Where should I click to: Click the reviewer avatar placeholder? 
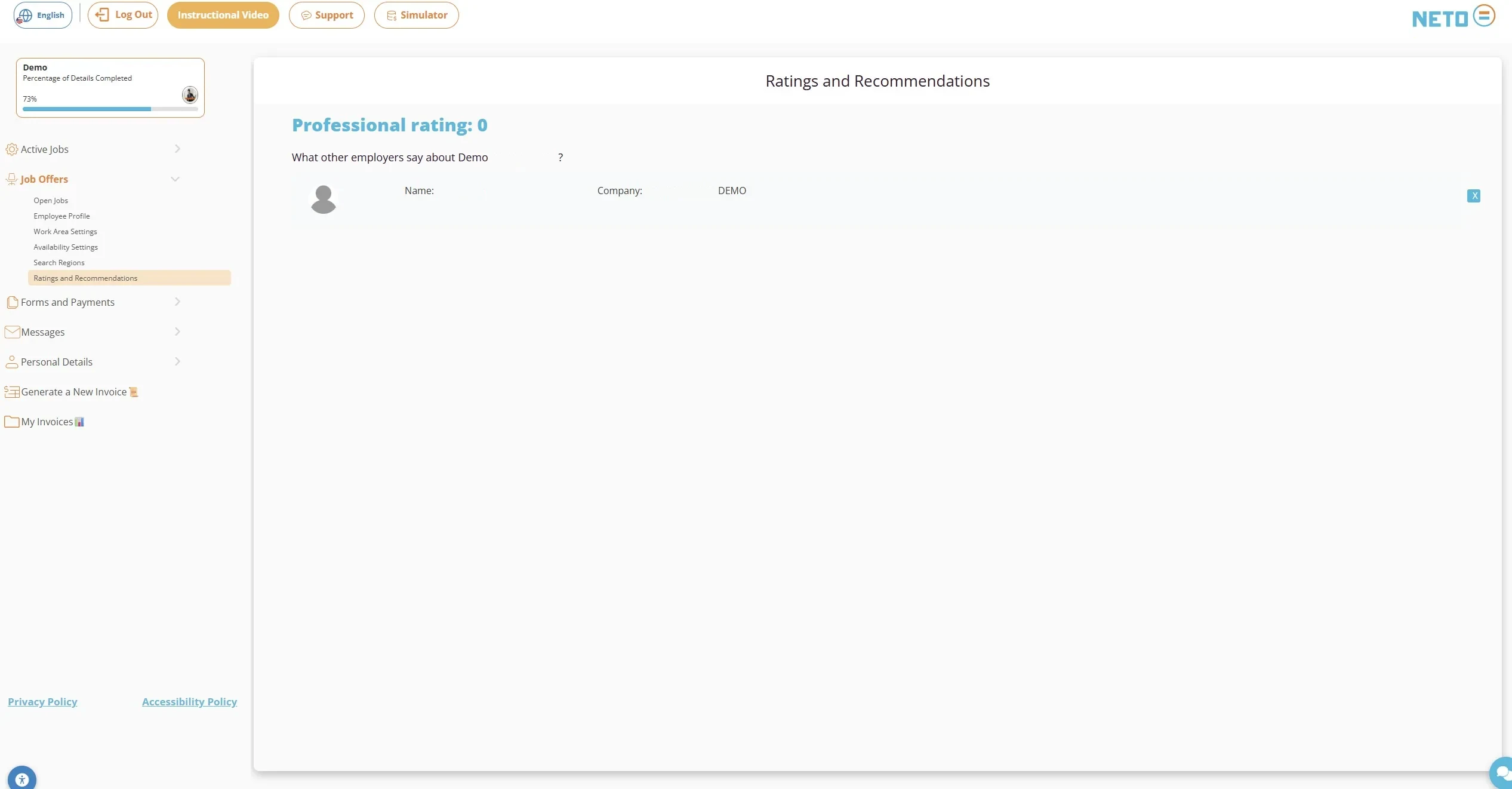[324, 199]
